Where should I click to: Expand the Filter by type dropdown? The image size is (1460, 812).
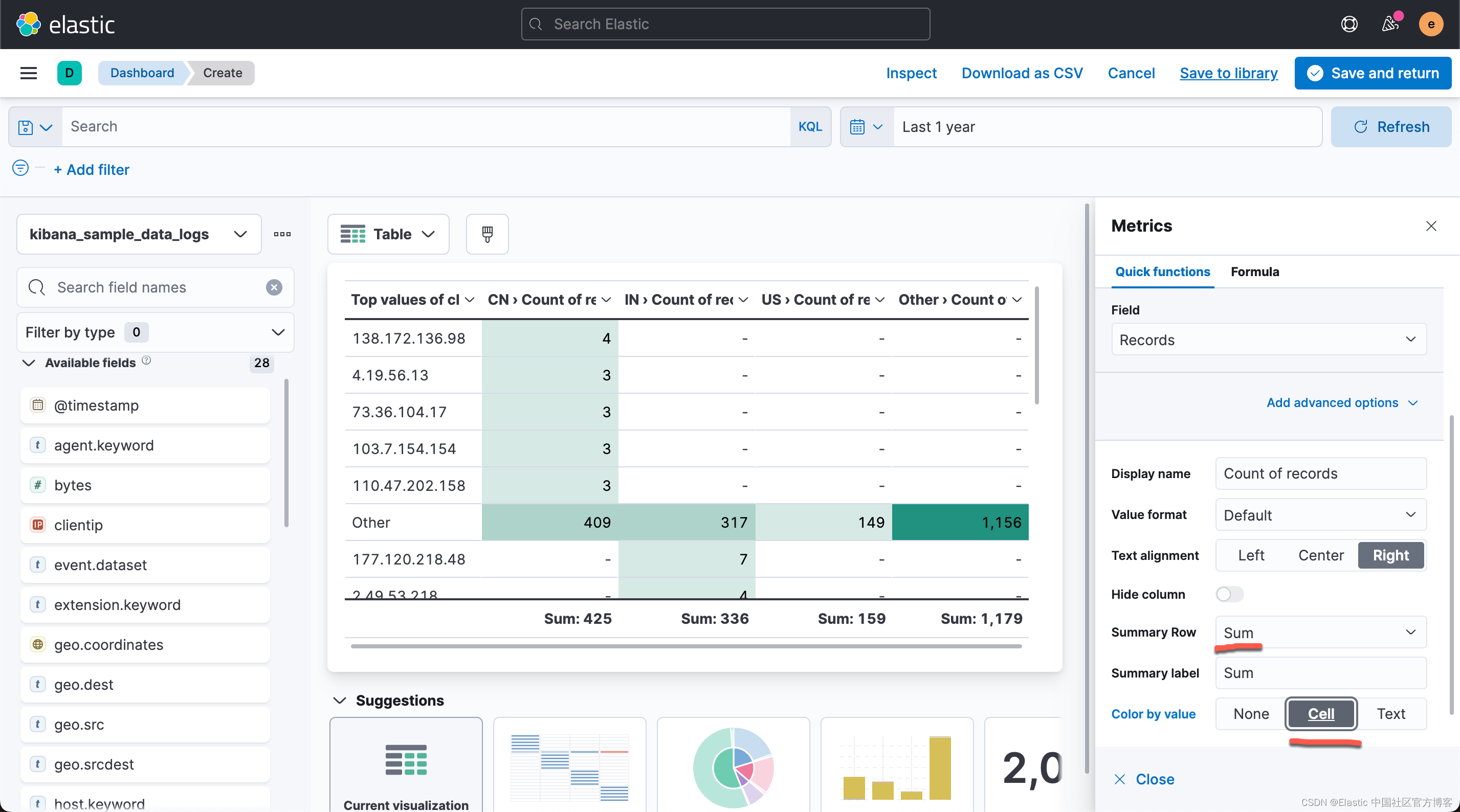pos(156,332)
